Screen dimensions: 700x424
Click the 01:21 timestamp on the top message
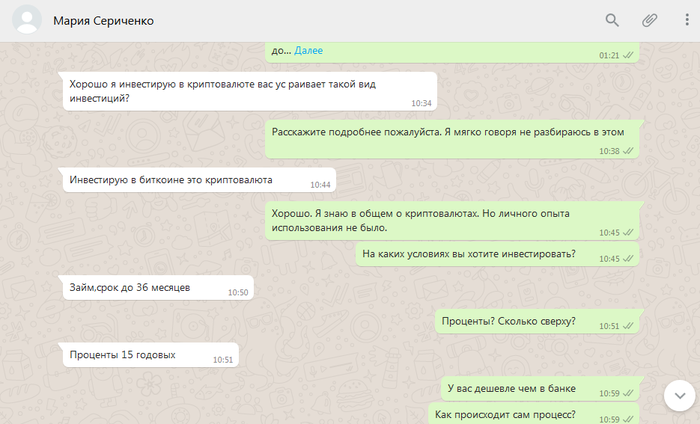[608, 56]
